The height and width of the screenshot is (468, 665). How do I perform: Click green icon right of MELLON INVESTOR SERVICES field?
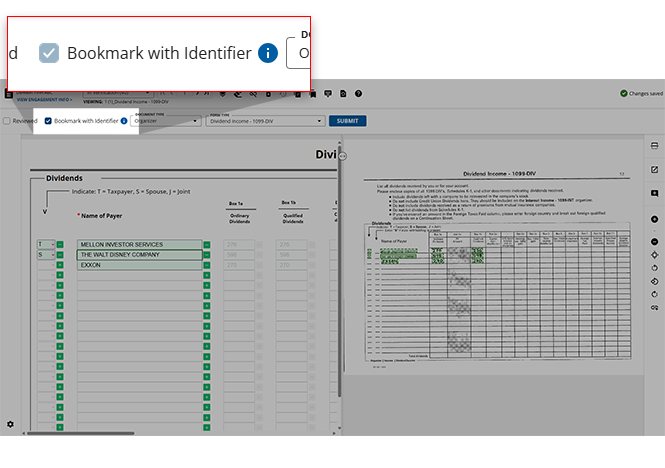[x=207, y=245]
